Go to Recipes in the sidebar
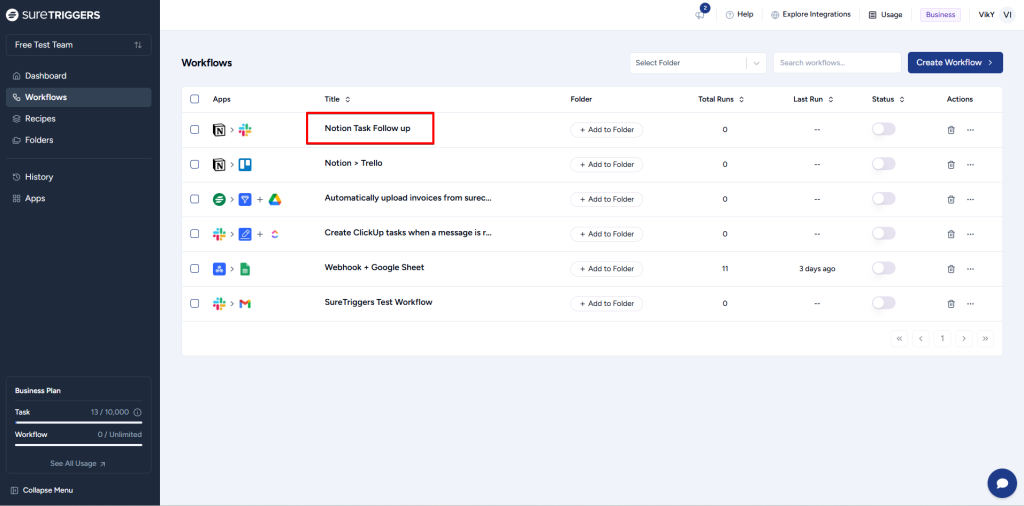 pos(40,119)
